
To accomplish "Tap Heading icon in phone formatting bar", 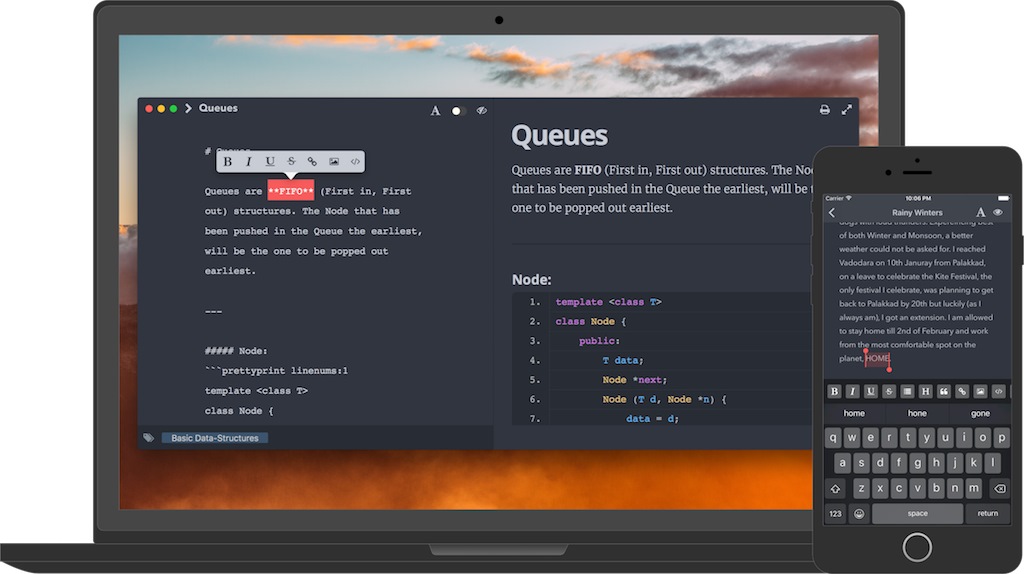I will (x=925, y=391).
